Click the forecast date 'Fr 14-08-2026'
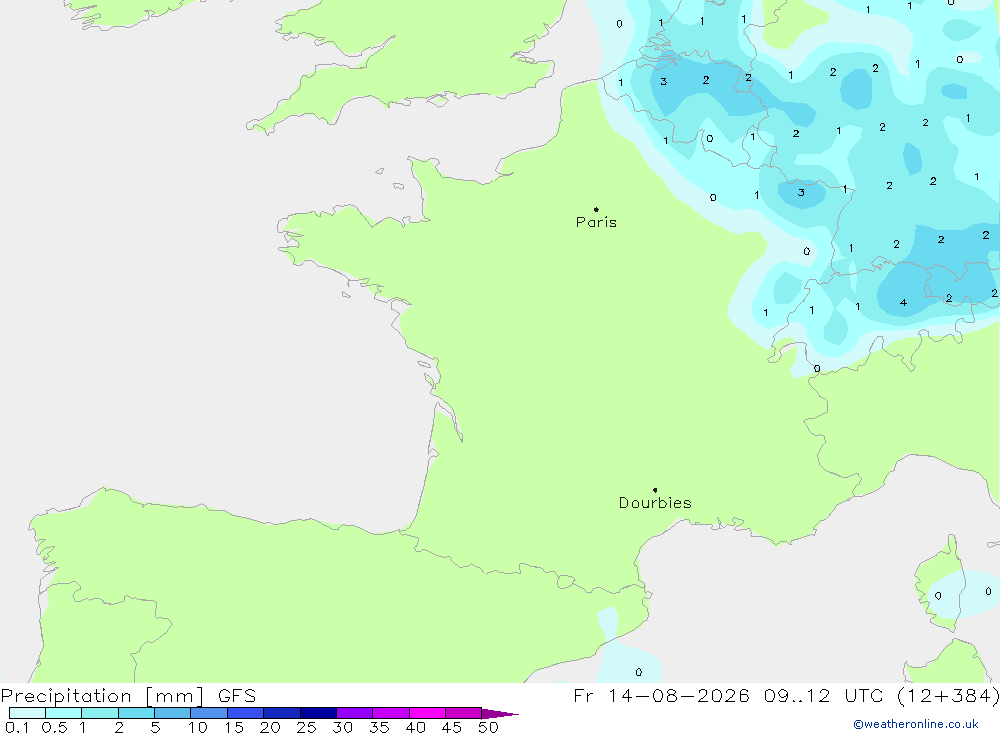This screenshot has height=733, width=1000. tap(661, 696)
